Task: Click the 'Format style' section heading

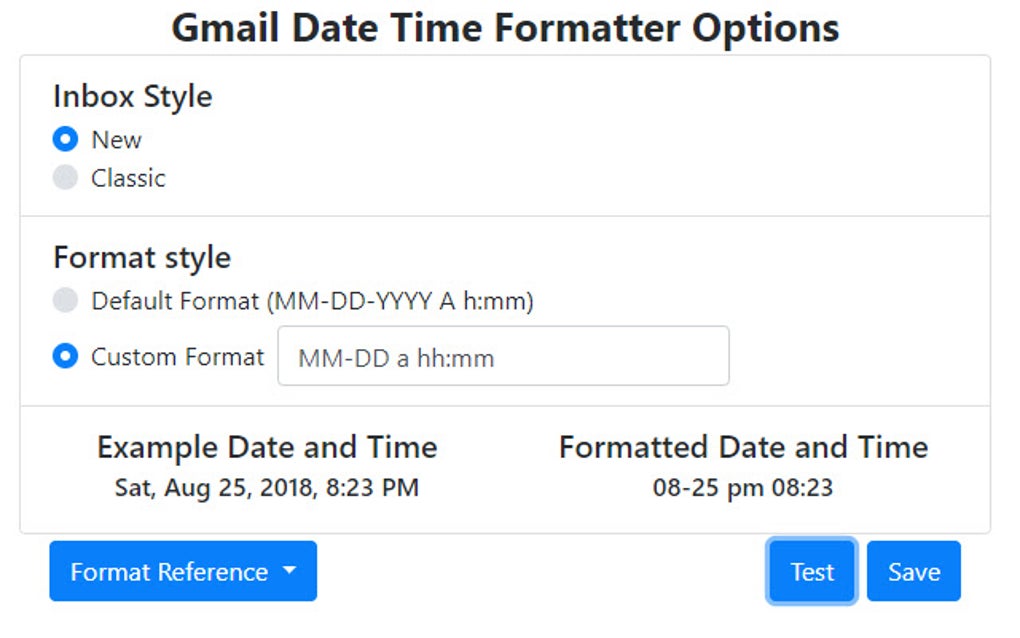Action: (x=139, y=257)
